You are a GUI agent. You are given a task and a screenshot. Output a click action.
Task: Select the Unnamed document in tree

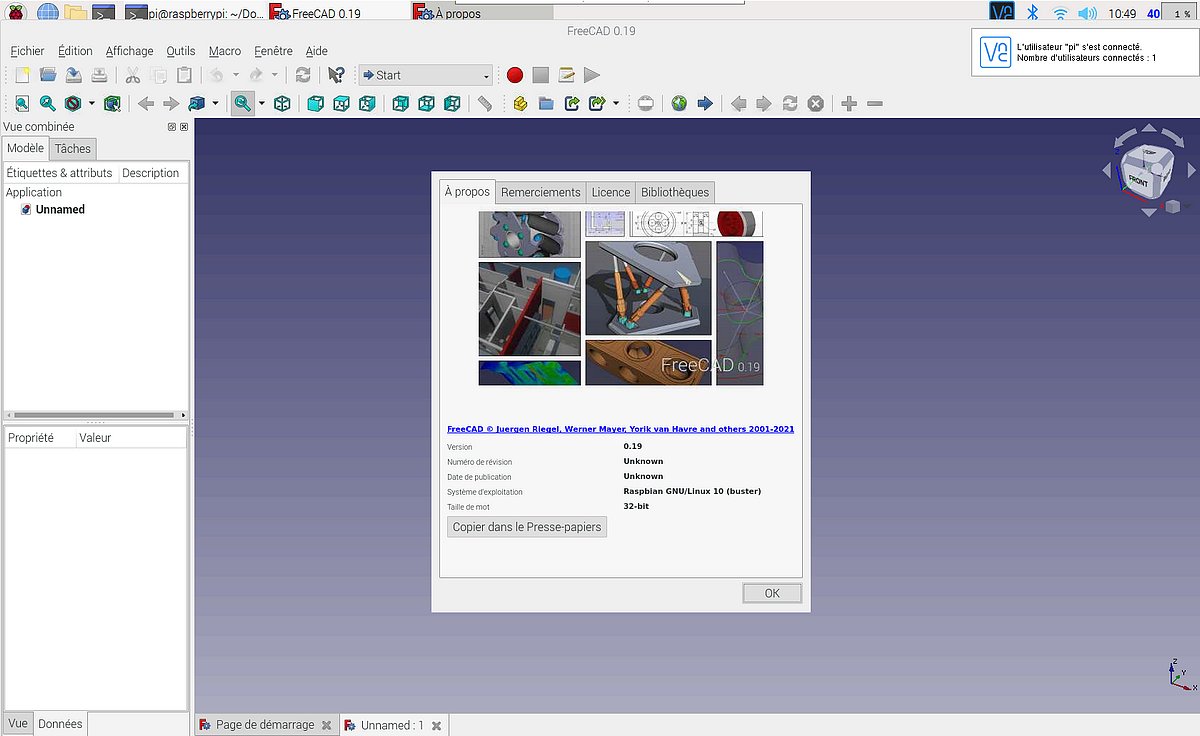coord(60,210)
